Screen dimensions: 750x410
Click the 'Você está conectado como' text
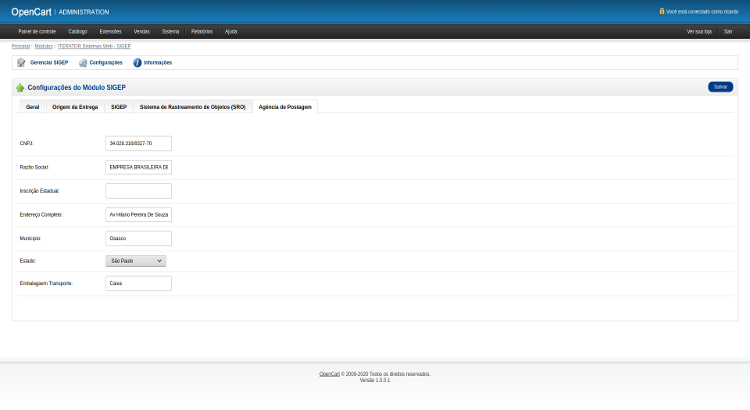702,11
